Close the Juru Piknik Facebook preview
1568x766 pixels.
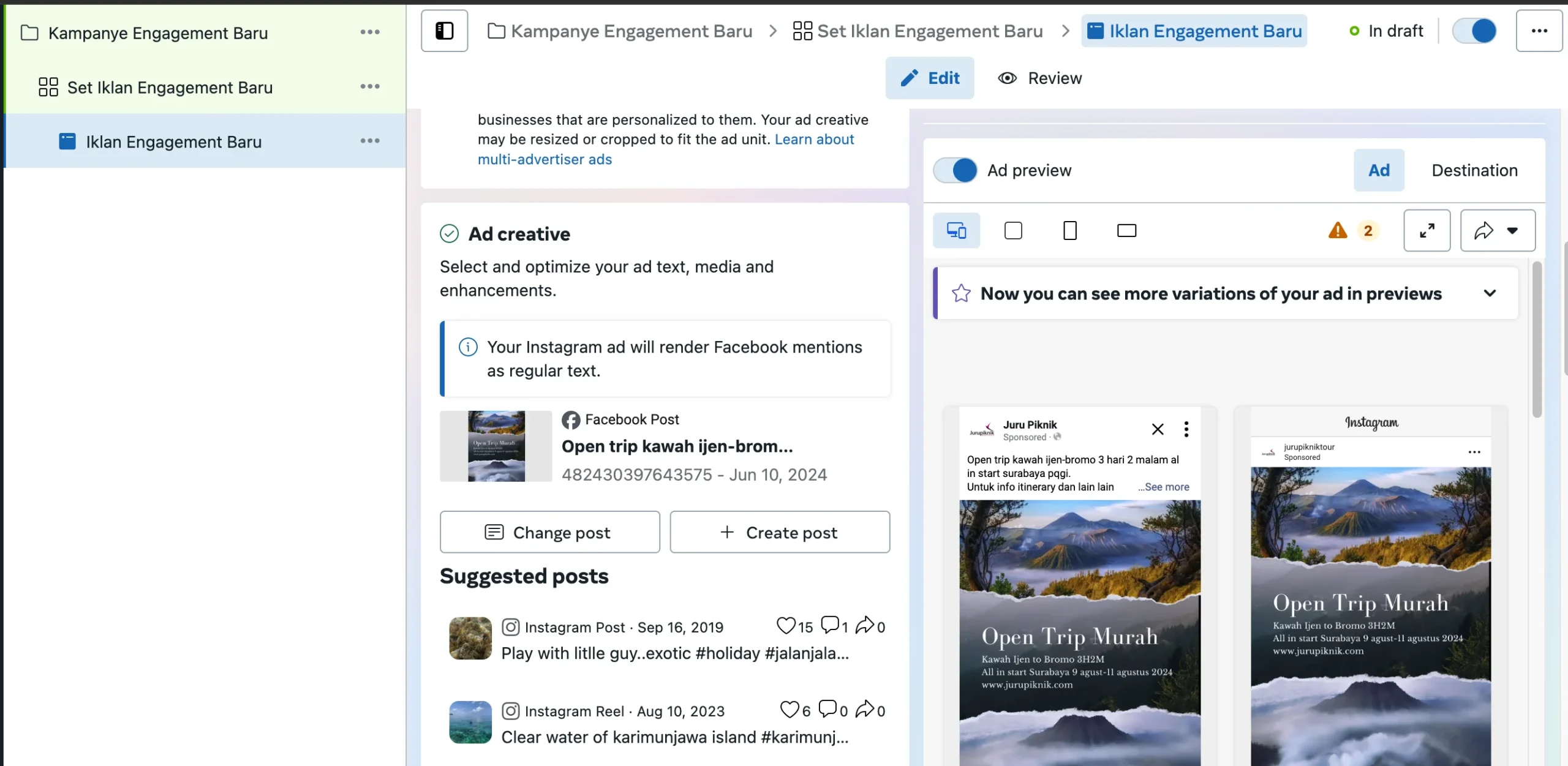(1157, 429)
